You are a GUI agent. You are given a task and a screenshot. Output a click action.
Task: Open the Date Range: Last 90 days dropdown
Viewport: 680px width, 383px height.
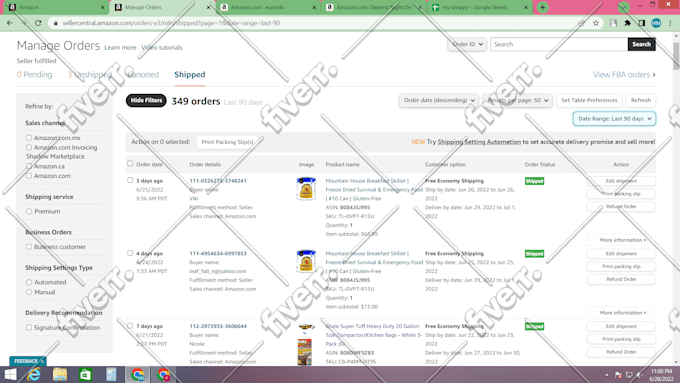[x=614, y=118]
